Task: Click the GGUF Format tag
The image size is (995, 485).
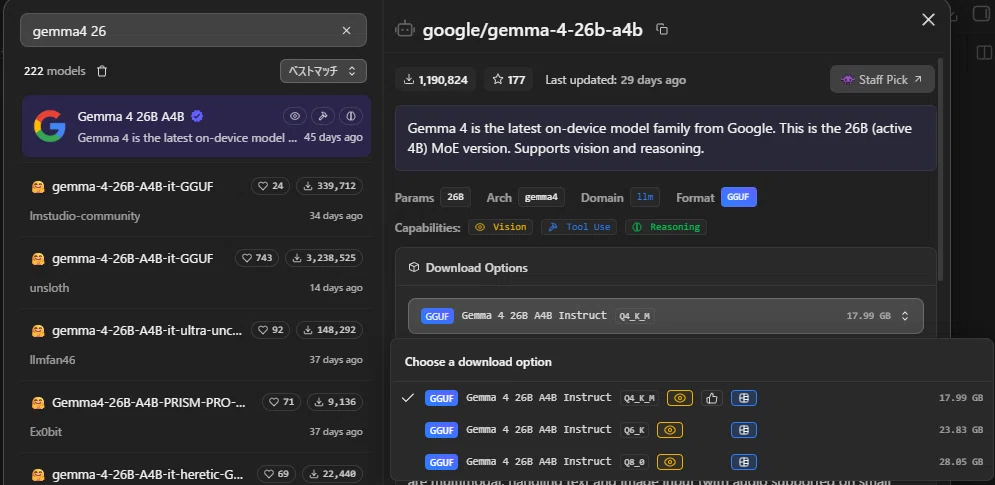Action: point(739,197)
